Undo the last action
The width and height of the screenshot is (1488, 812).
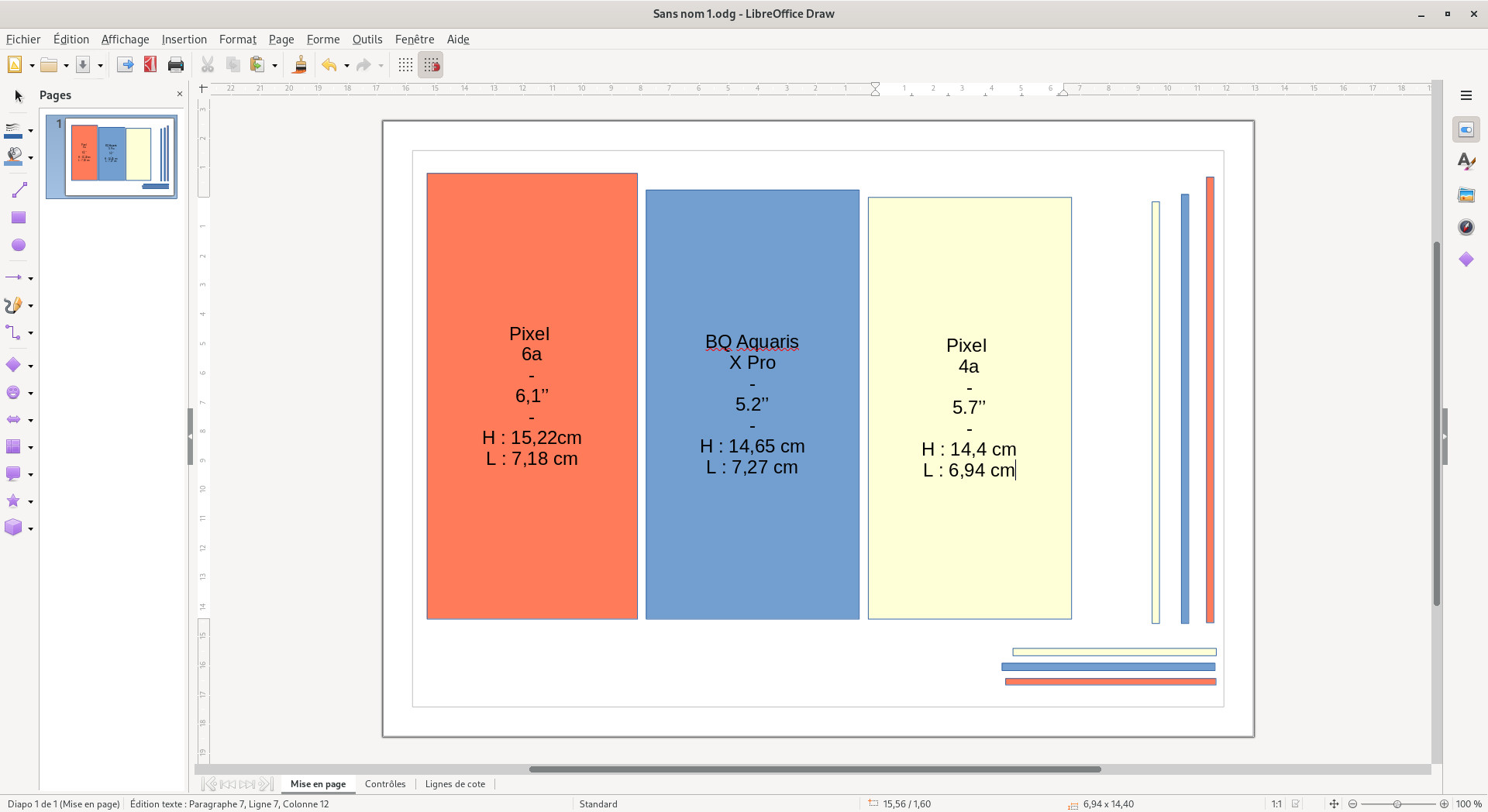coord(329,65)
